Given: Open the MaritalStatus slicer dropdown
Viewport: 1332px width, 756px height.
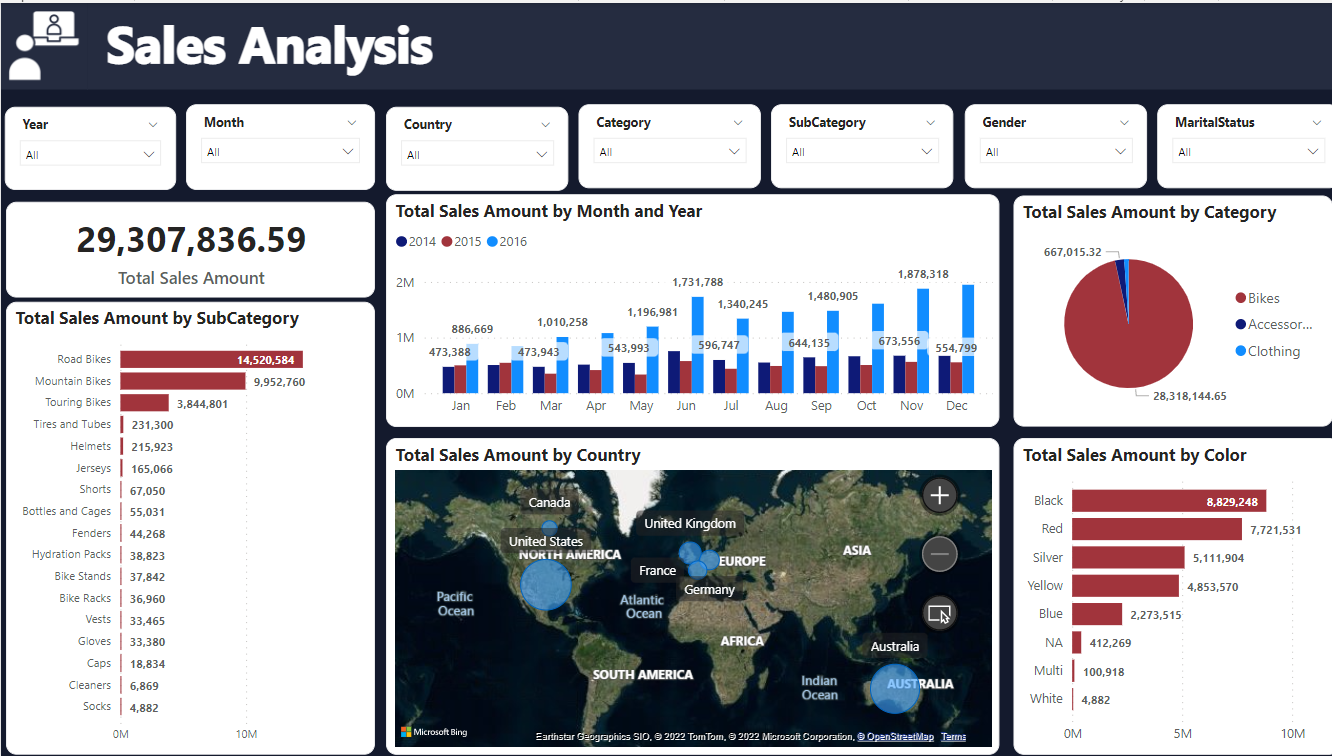Looking at the screenshot, I should point(1248,151).
